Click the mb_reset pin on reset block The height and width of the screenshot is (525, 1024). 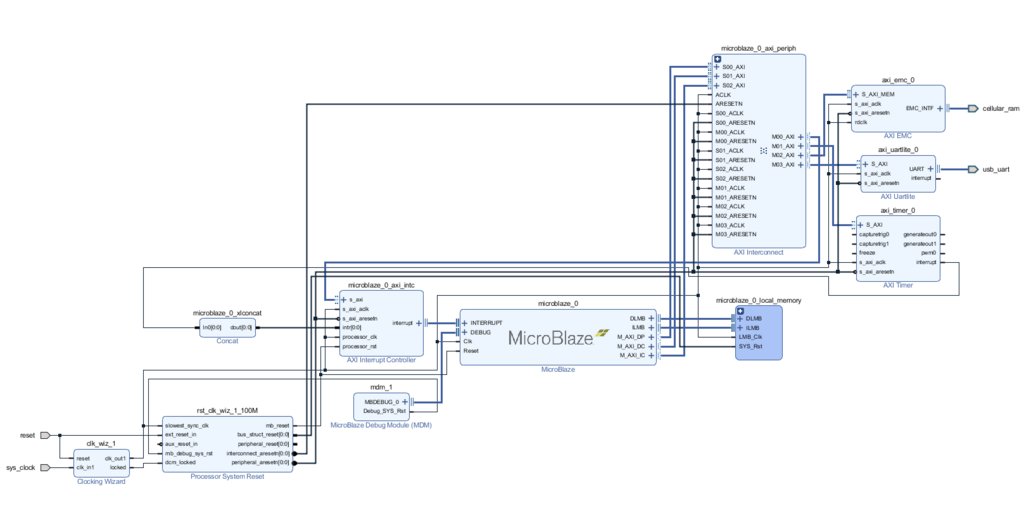(278, 426)
